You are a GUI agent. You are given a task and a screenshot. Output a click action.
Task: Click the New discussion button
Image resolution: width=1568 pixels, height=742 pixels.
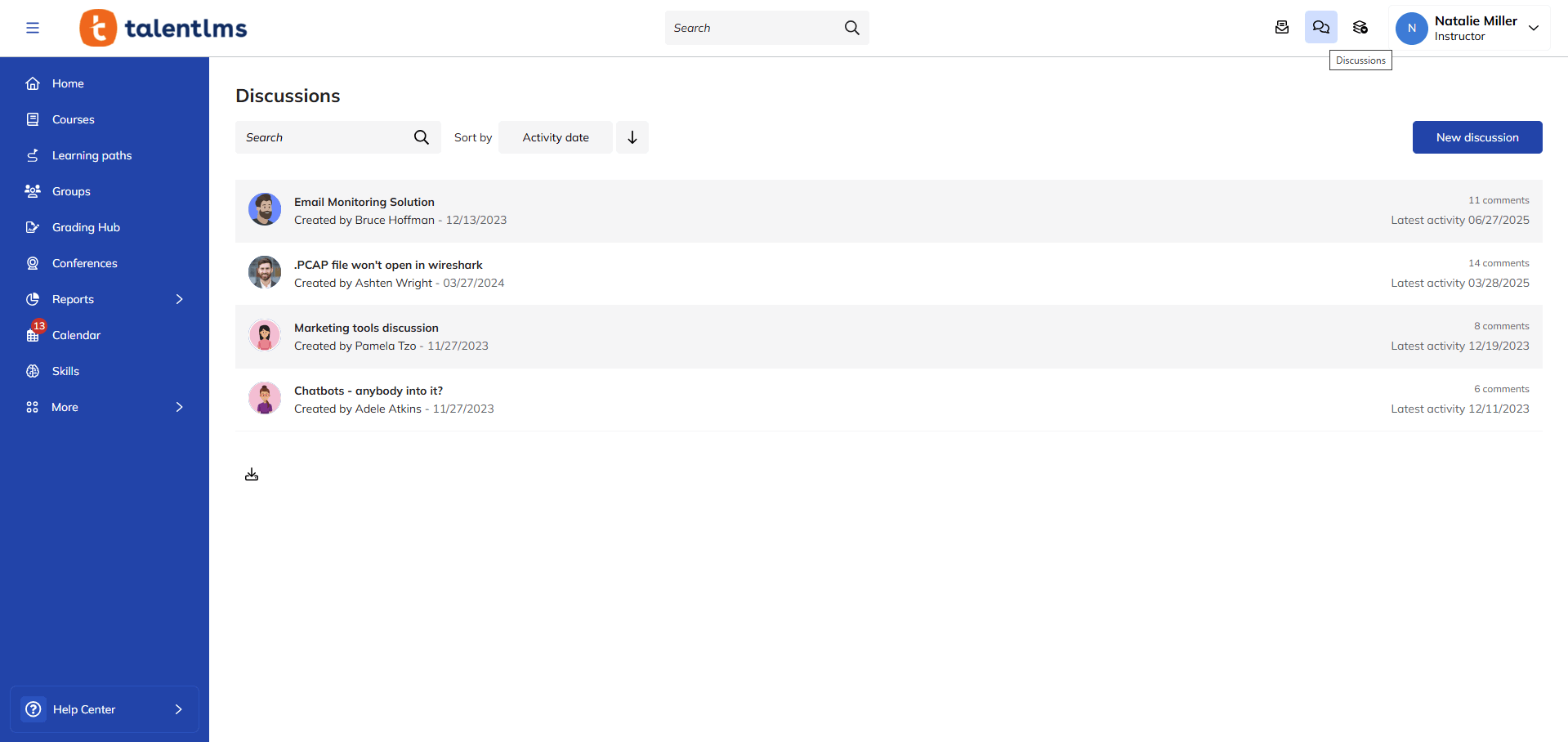click(1476, 136)
